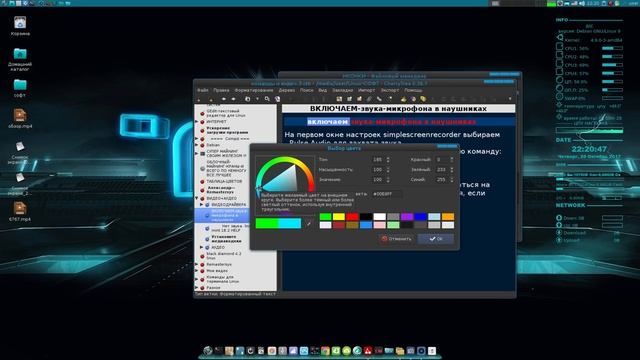Open the Закладки menu
640x360 pixels.
342,90
